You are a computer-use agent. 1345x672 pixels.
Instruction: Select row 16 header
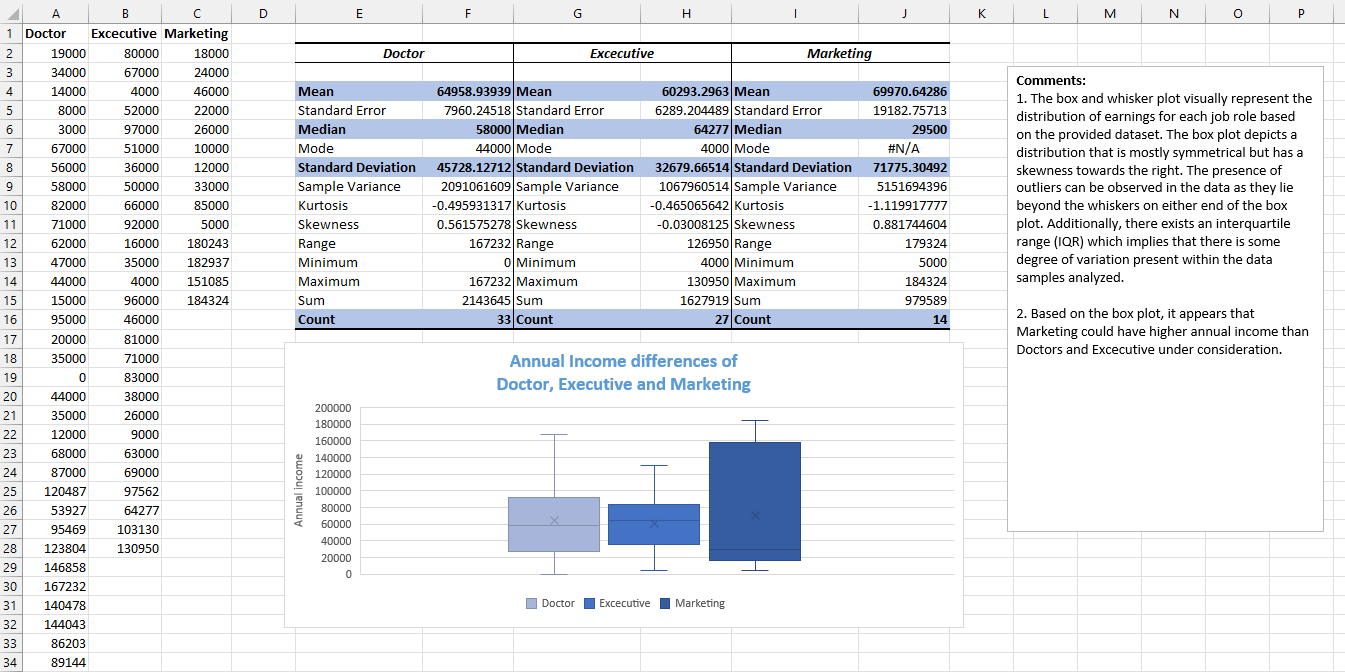[10, 320]
